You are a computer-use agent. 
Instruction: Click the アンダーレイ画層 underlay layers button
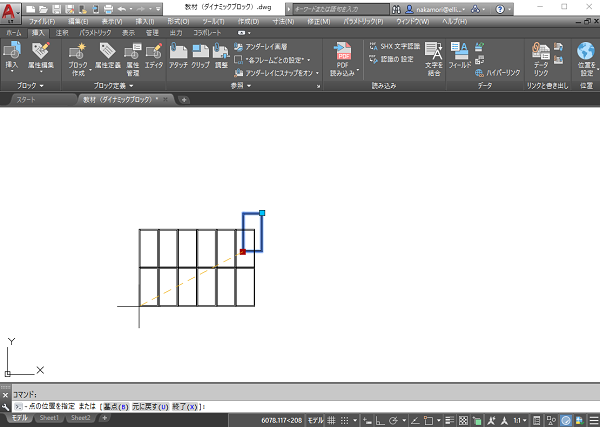(261, 47)
